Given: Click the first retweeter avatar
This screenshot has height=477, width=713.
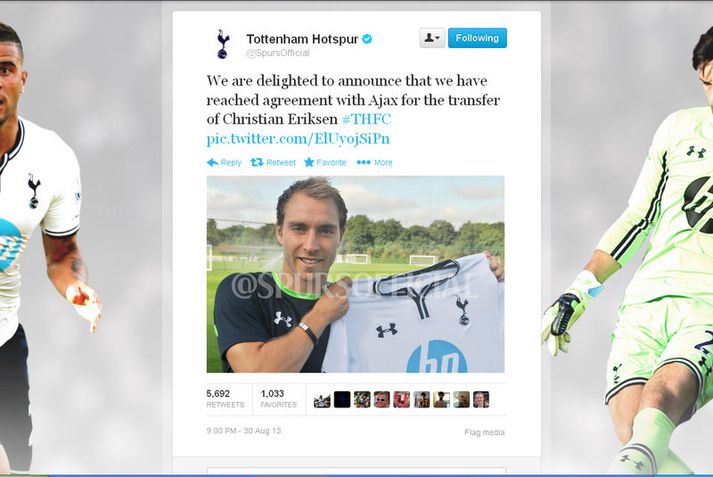Looking at the screenshot, I should pyautogui.click(x=322, y=400).
